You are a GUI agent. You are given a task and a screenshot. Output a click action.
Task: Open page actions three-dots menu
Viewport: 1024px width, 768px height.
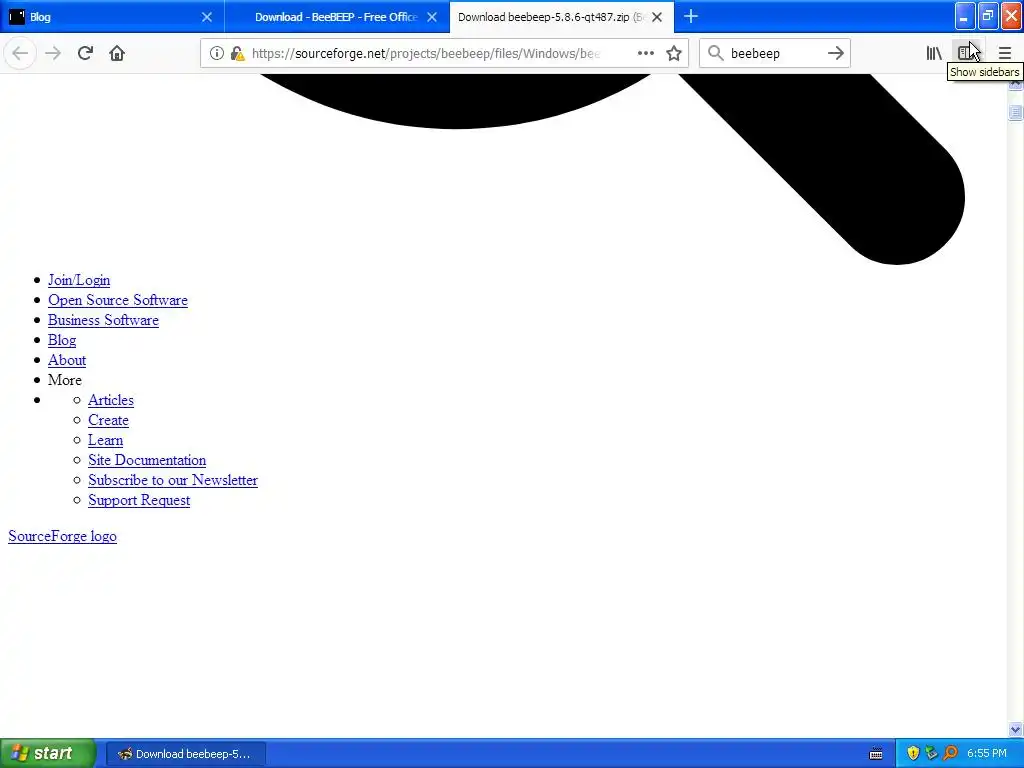pos(645,54)
